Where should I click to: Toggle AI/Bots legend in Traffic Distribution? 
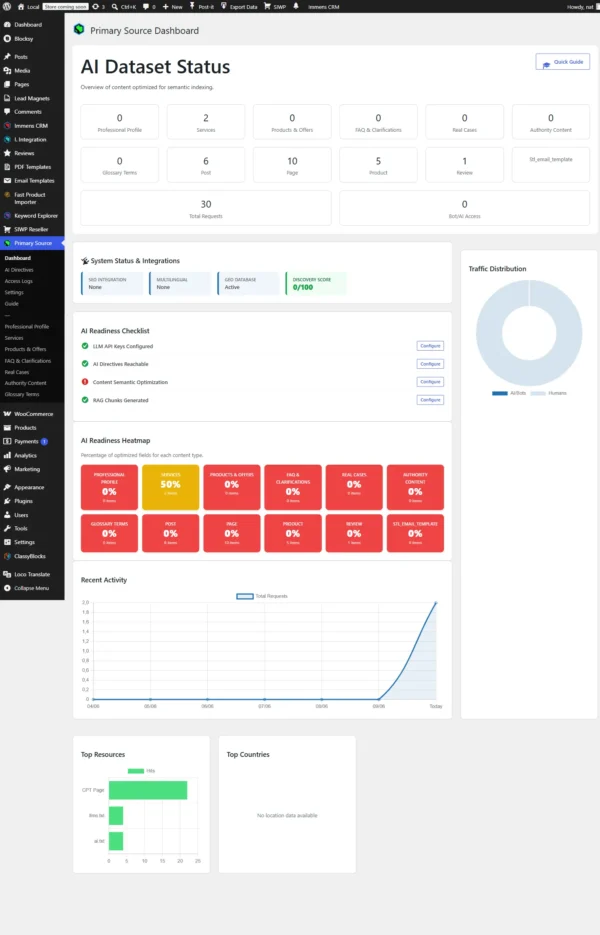[509, 393]
